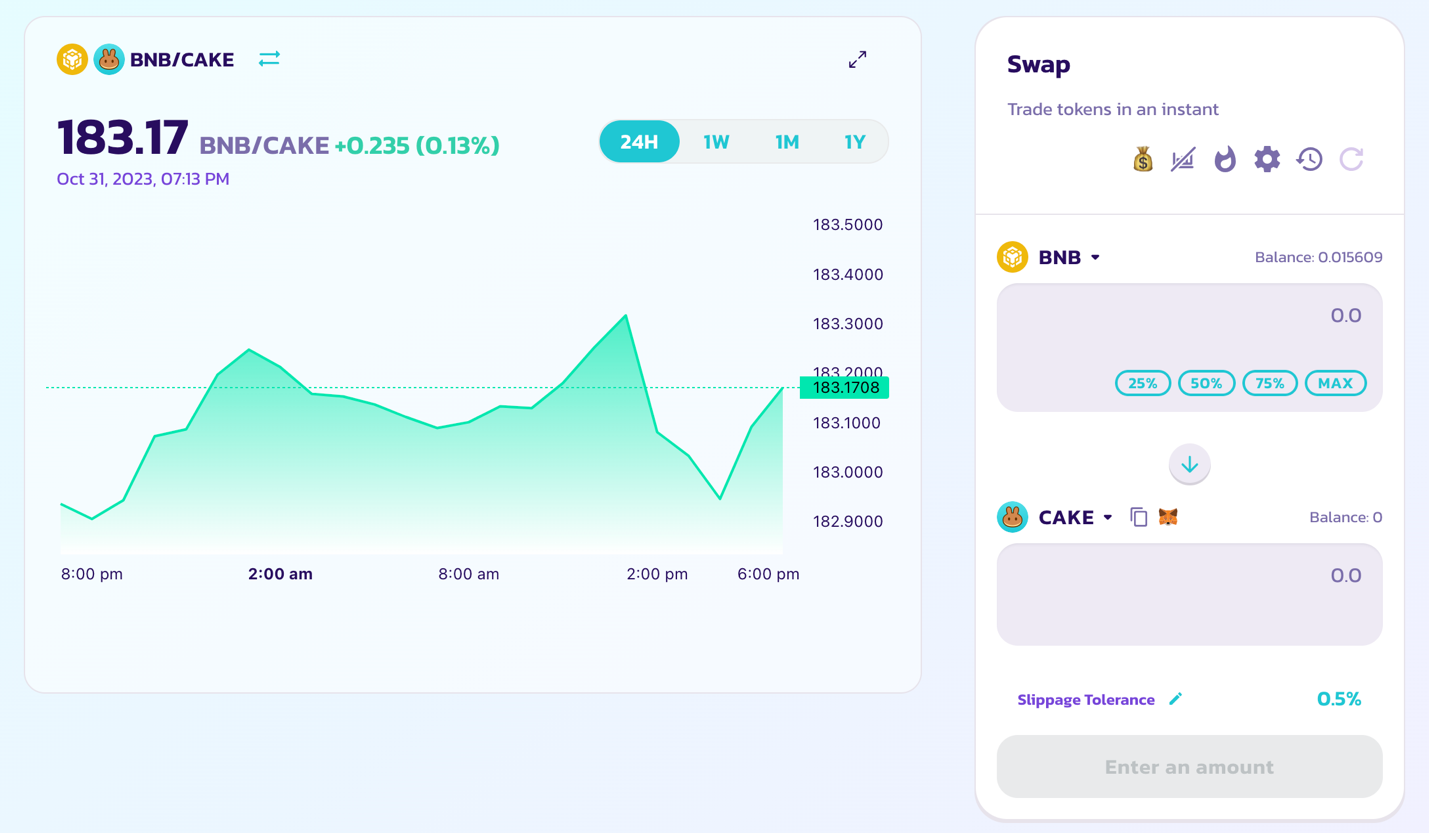This screenshot has width=1430, height=837.
Task: Set BNB amount to 25%
Action: click(x=1143, y=383)
